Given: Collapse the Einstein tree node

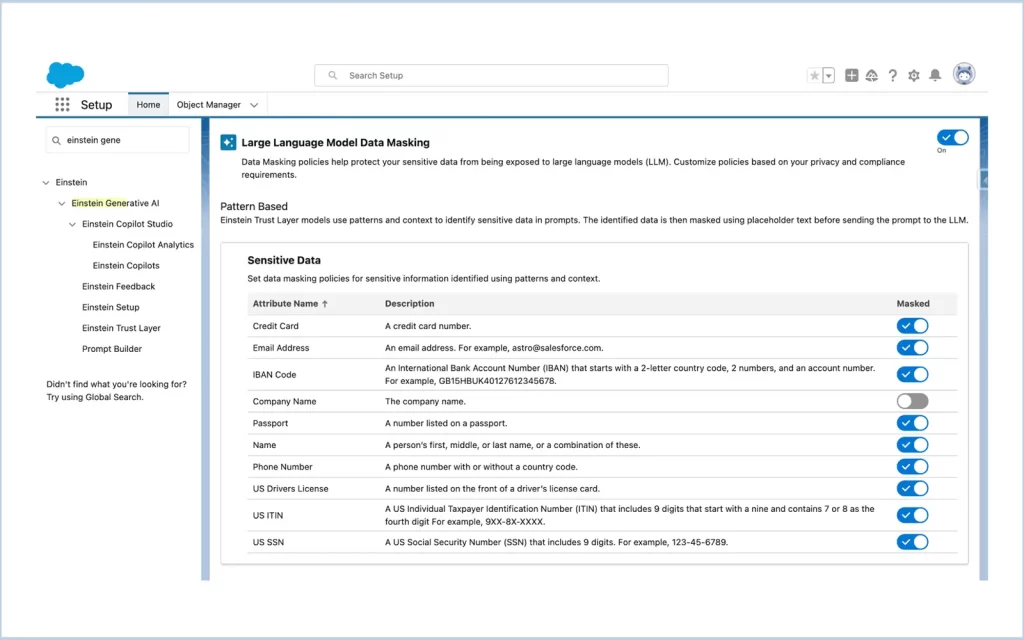Looking at the screenshot, I should [46, 183].
